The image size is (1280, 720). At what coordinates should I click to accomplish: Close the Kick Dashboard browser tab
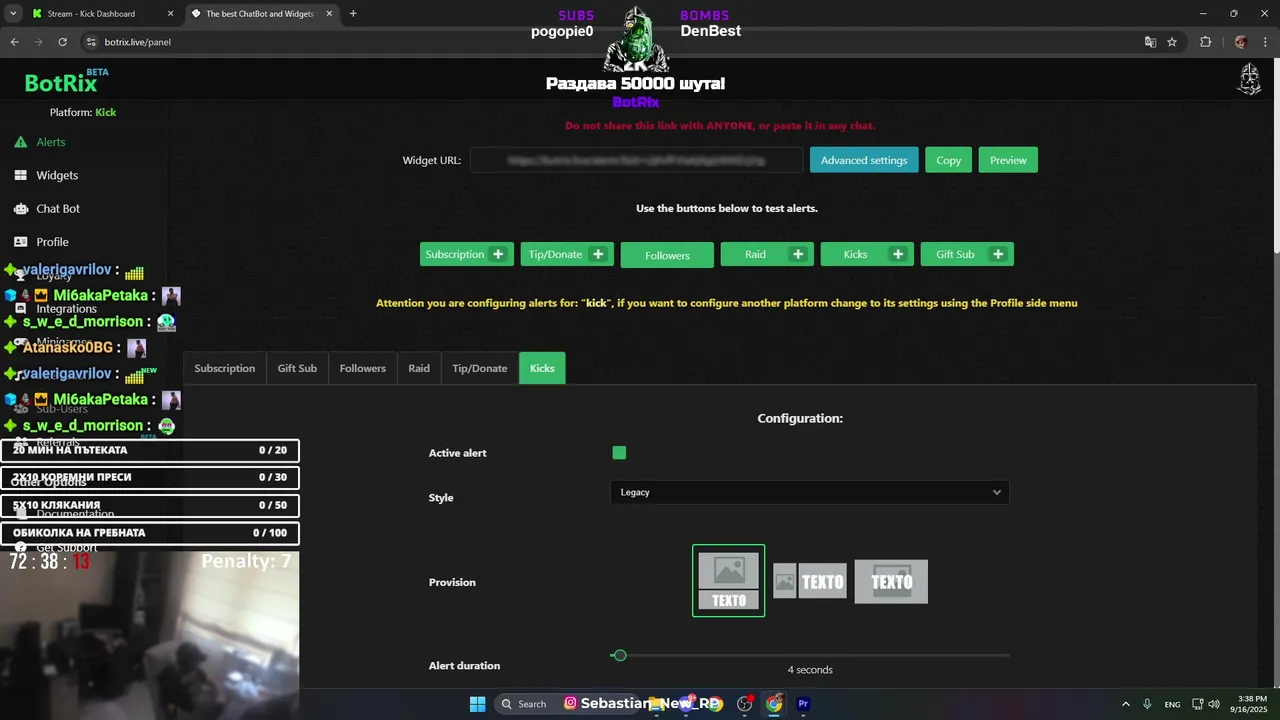(170, 14)
